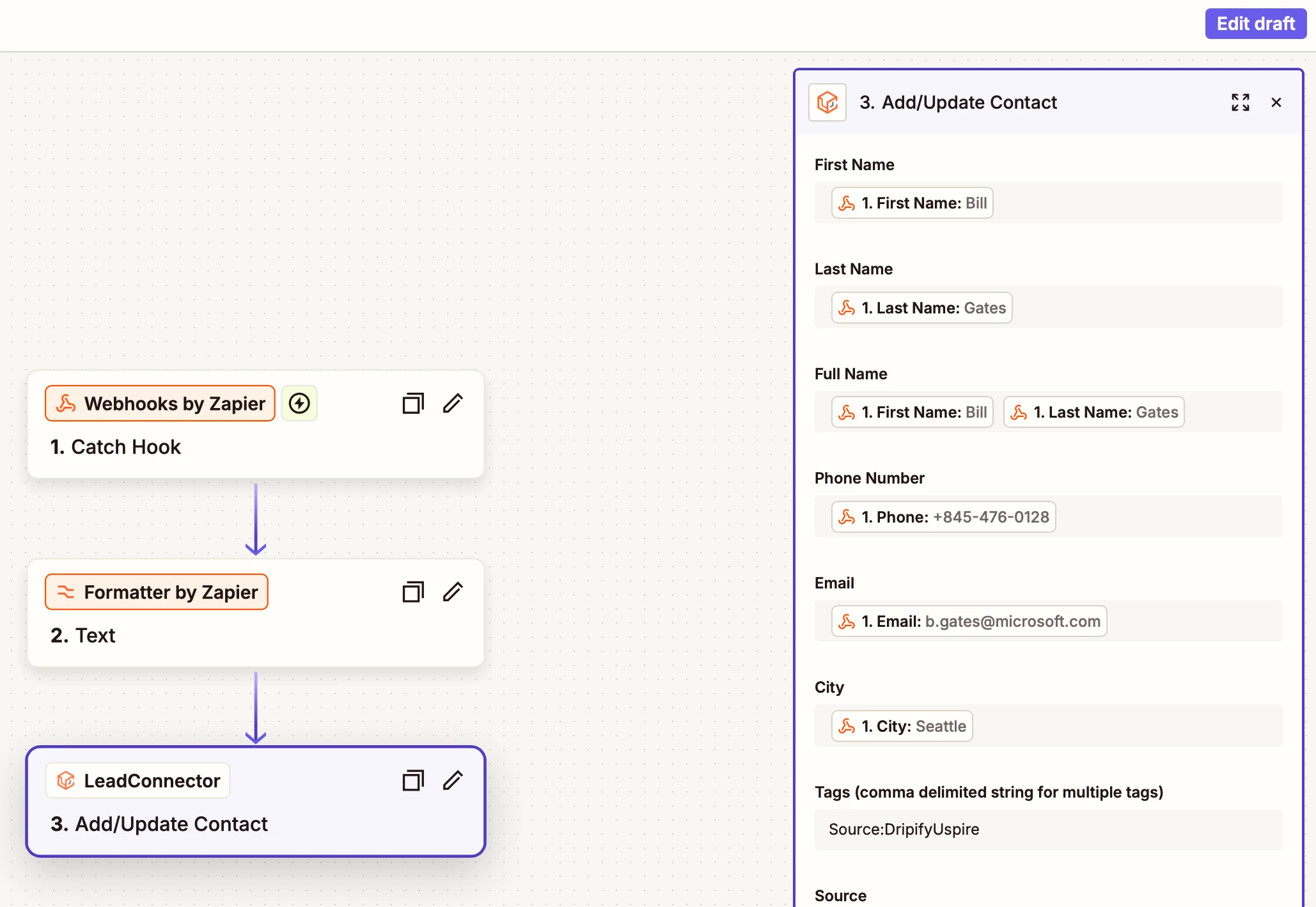Click the Last Name: Gates pill in Full Name field
The height and width of the screenshot is (907, 1316).
[x=1093, y=413]
